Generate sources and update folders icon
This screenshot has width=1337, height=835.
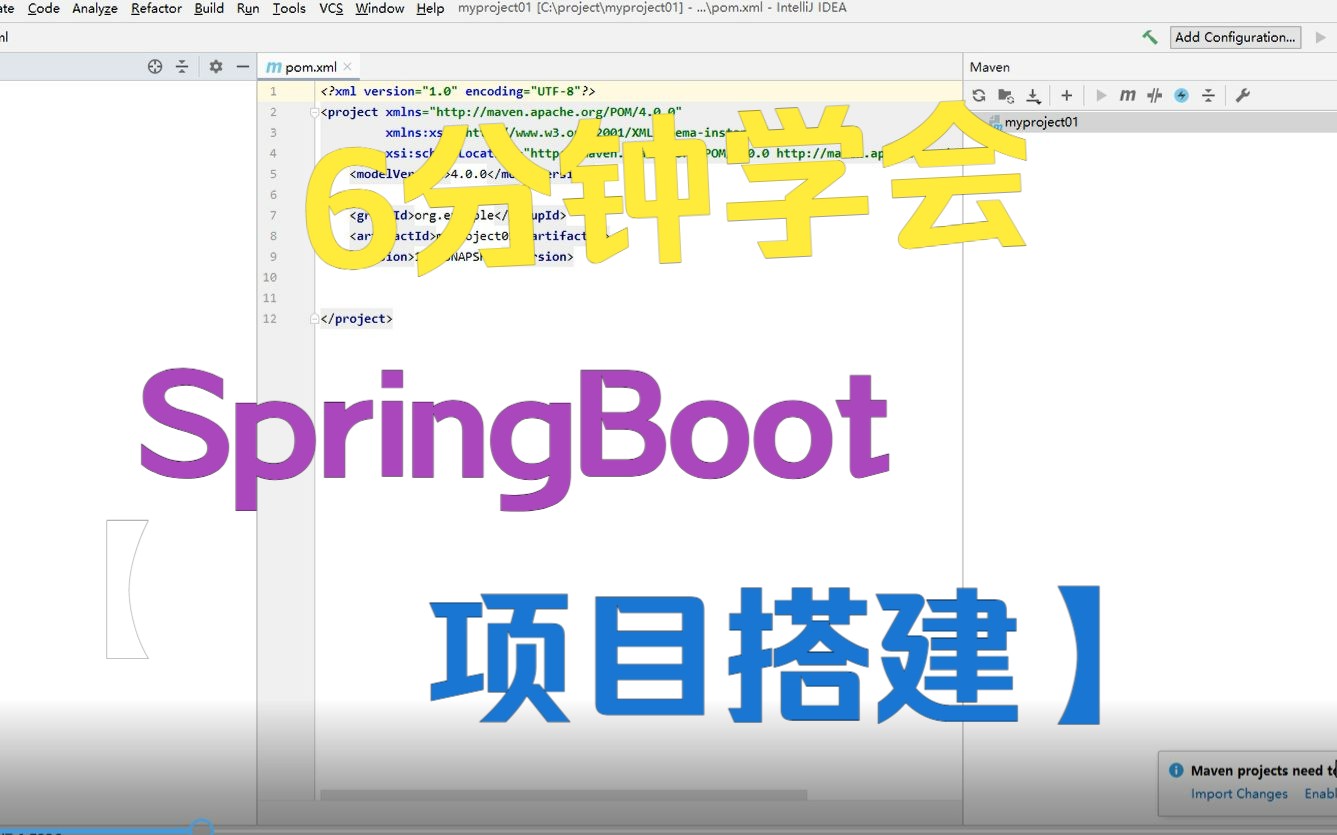1006,96
